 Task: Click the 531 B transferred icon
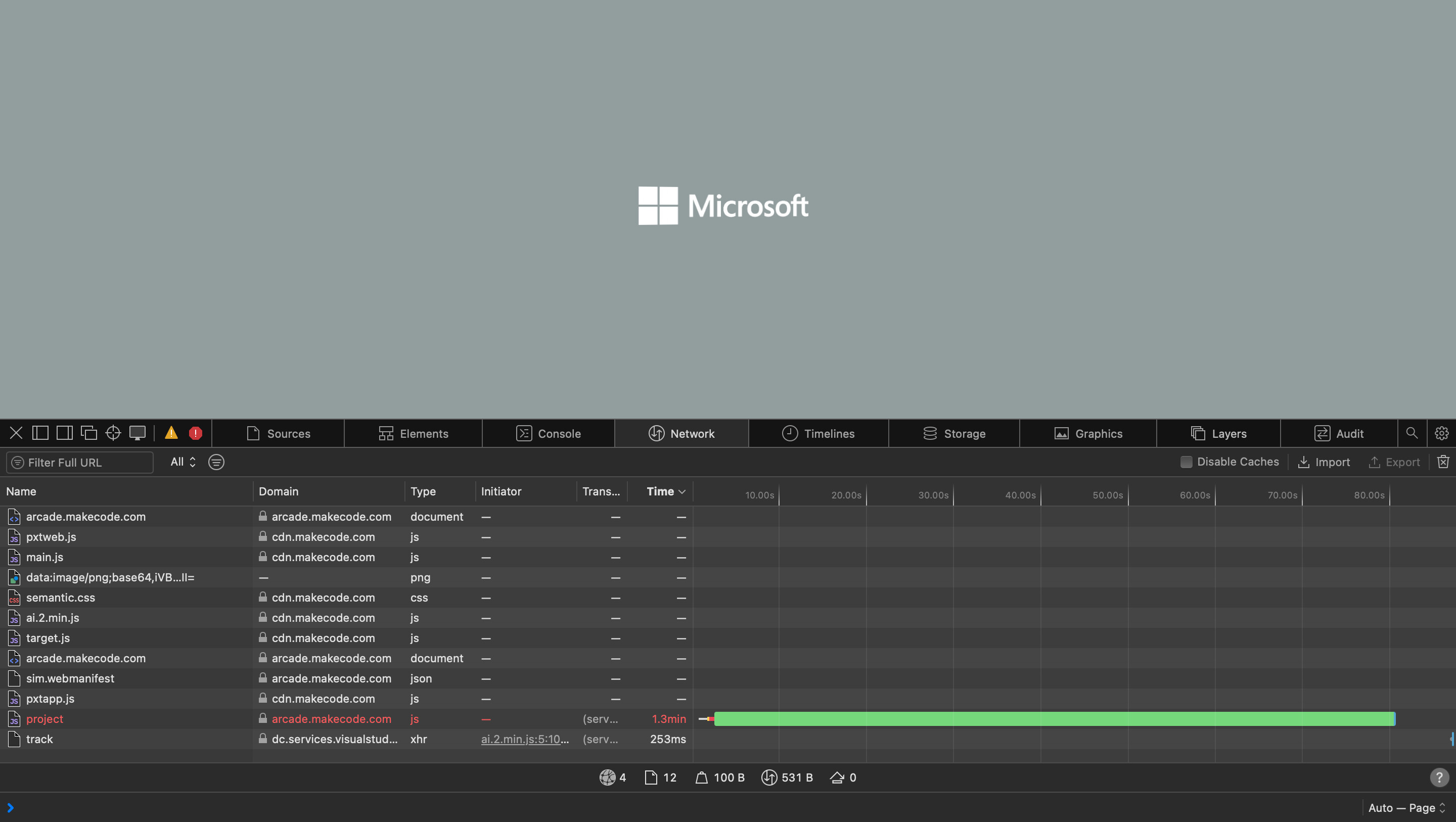768,778
